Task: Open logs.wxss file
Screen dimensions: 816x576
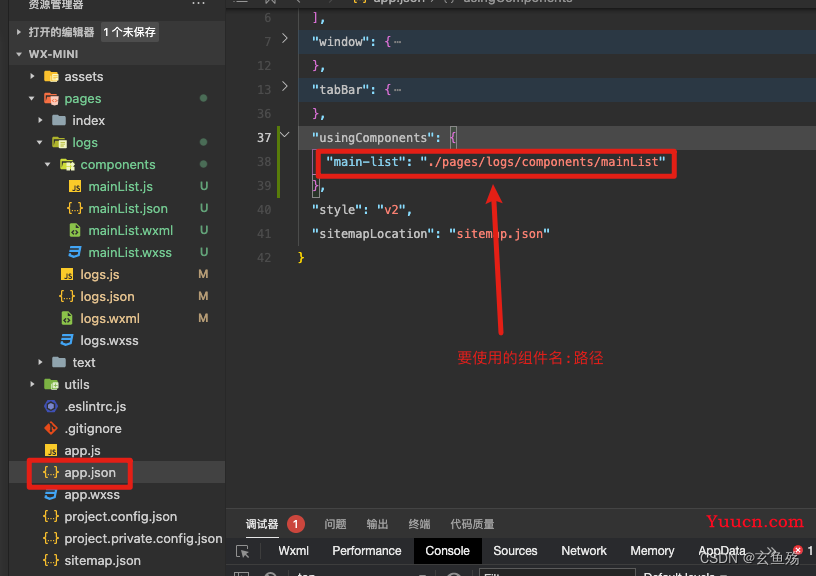Action: tap(109, 340)
